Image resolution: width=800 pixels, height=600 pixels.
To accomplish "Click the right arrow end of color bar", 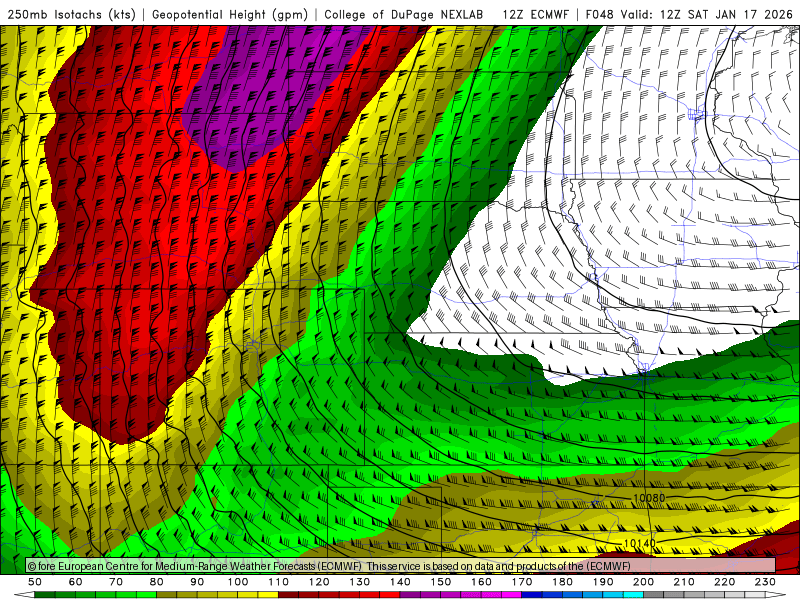I will click(x=776, y=595).
